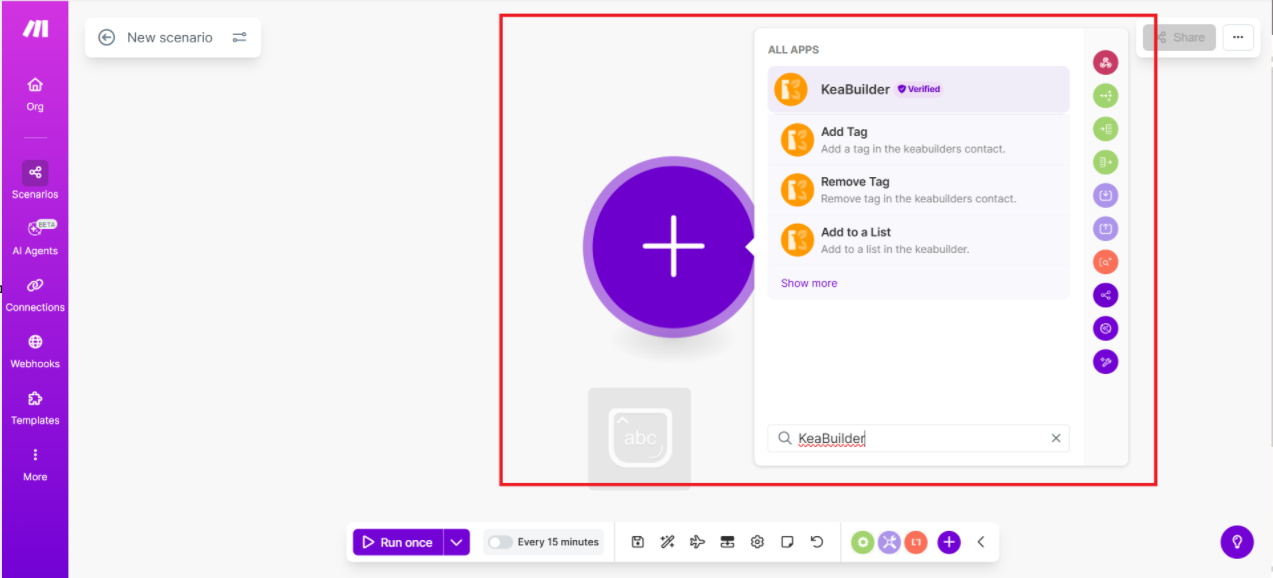Open dropdown arrow next to Run once
This screenshot has width=1273, height=578.
(x=456, y=542)
